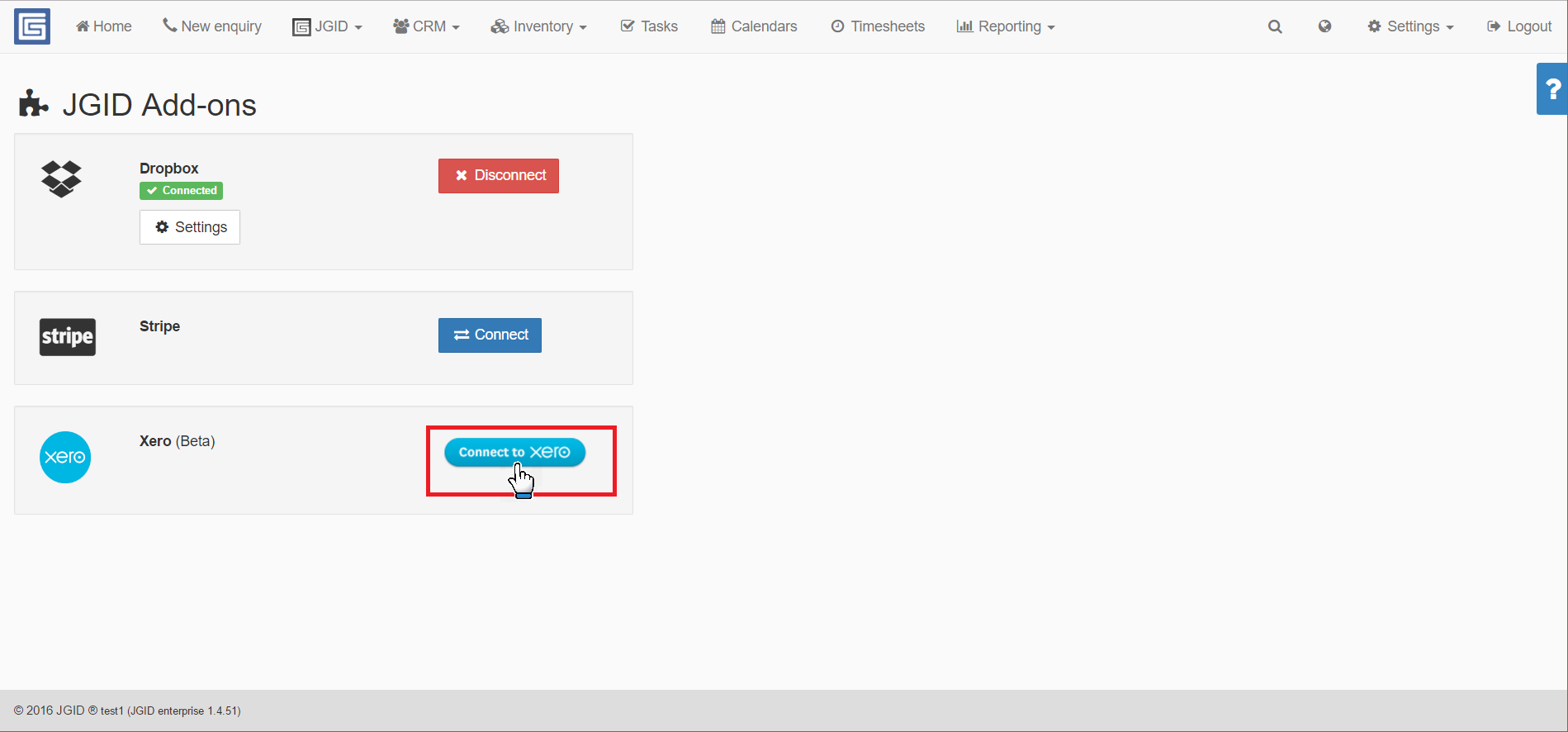Expand the Settings dropdown in the navbar
This screenshot has height=732, width=1568.
(1410, 26)
